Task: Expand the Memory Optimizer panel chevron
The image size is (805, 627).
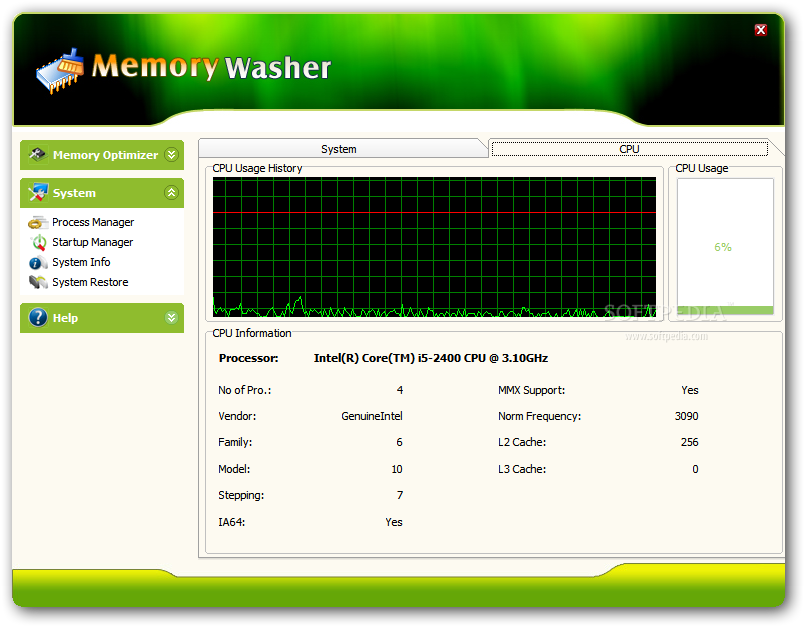Action: point(171,154)
